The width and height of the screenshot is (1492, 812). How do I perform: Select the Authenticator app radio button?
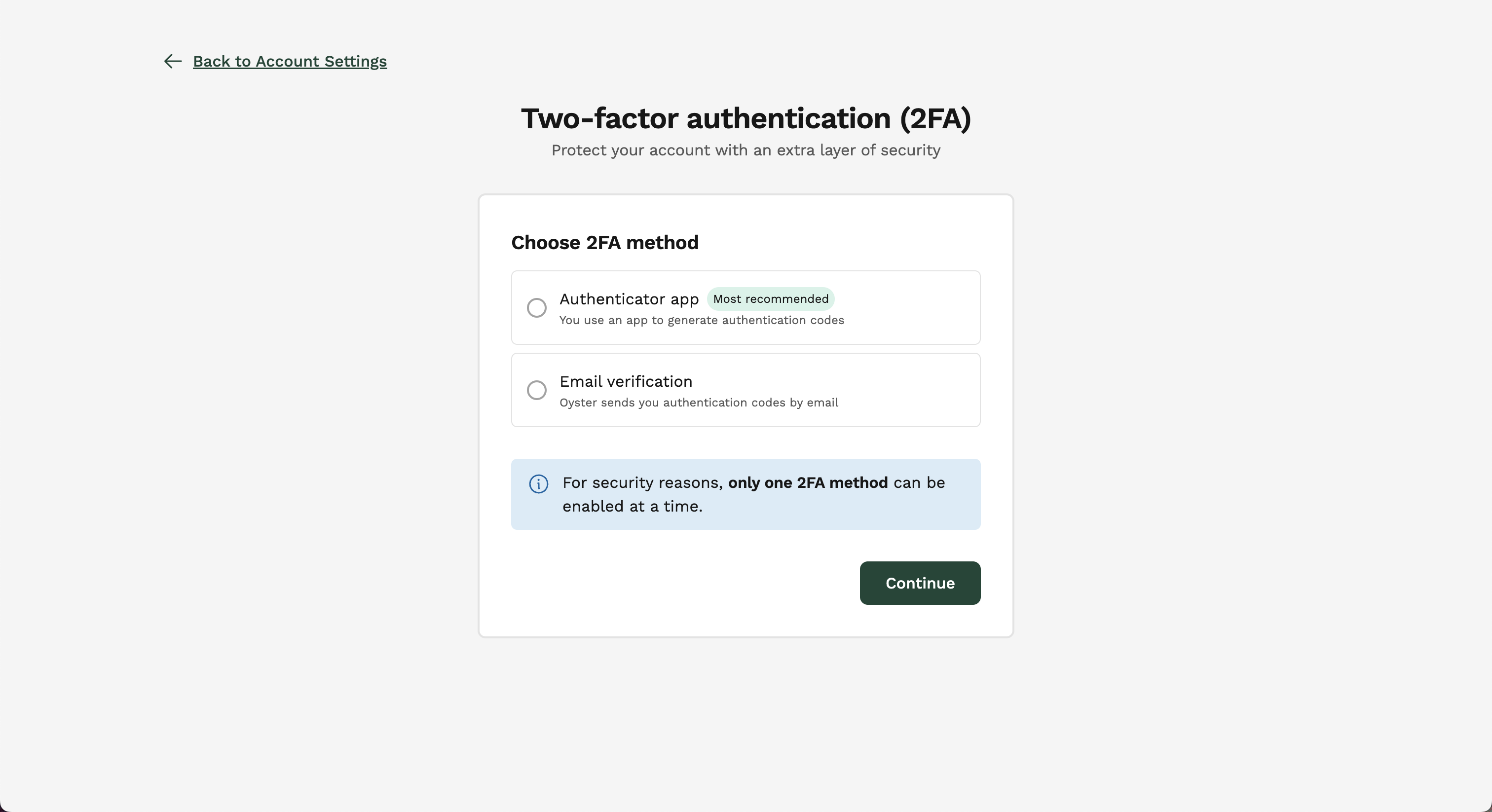536,307
